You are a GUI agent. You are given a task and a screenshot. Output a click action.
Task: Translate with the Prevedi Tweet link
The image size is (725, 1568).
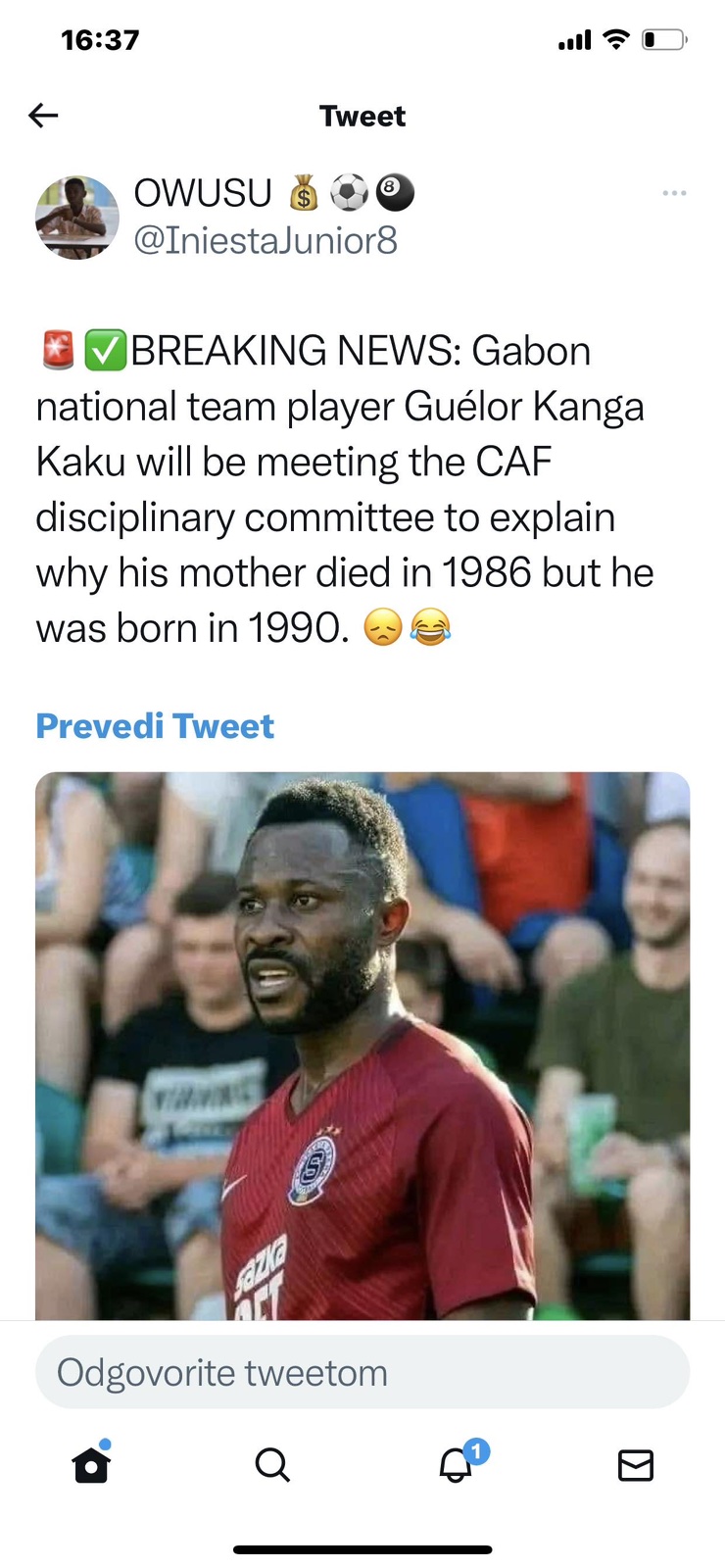155,726
